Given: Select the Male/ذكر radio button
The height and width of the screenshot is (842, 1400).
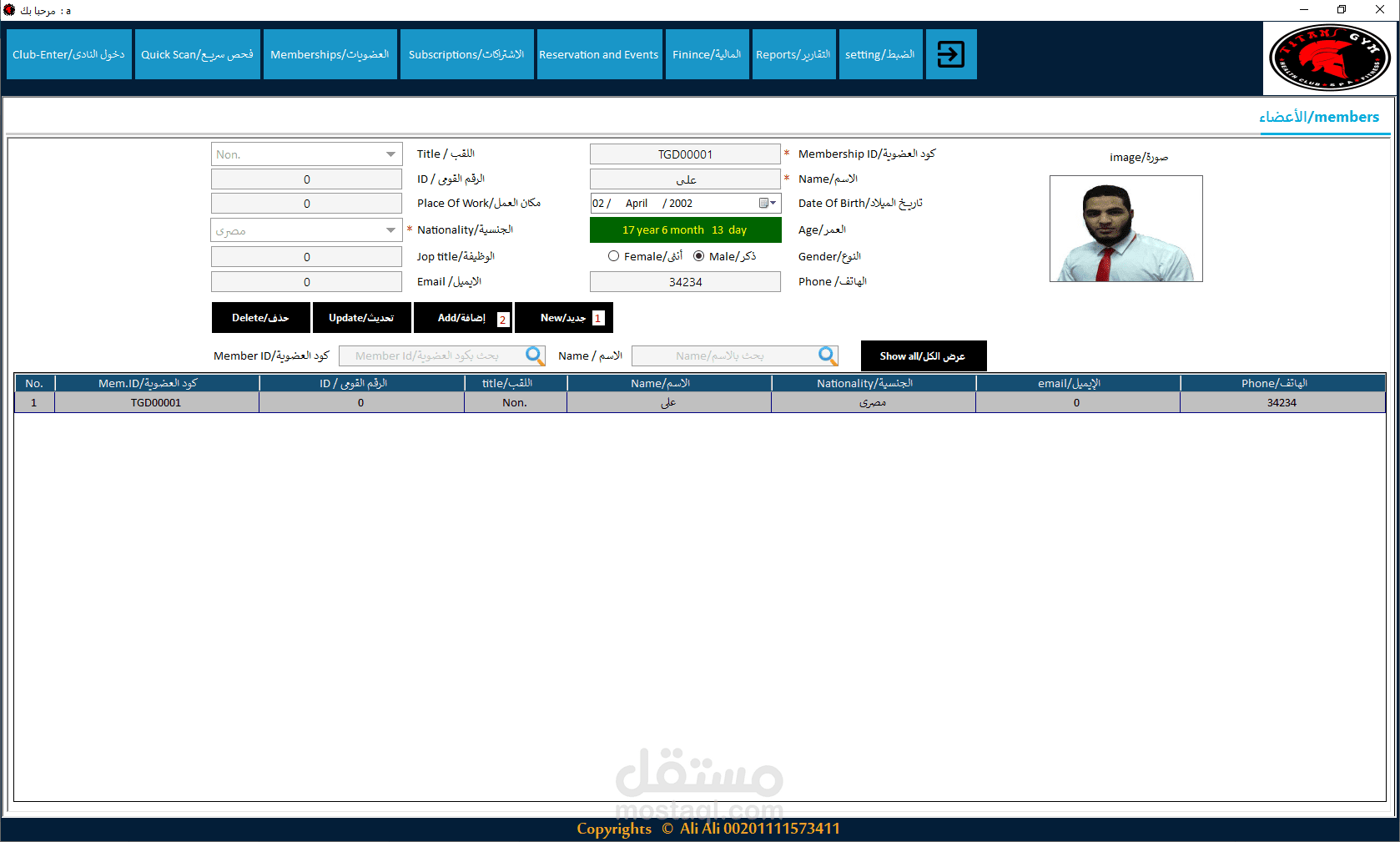Looking at the screenshot, I should click(699, 256).
